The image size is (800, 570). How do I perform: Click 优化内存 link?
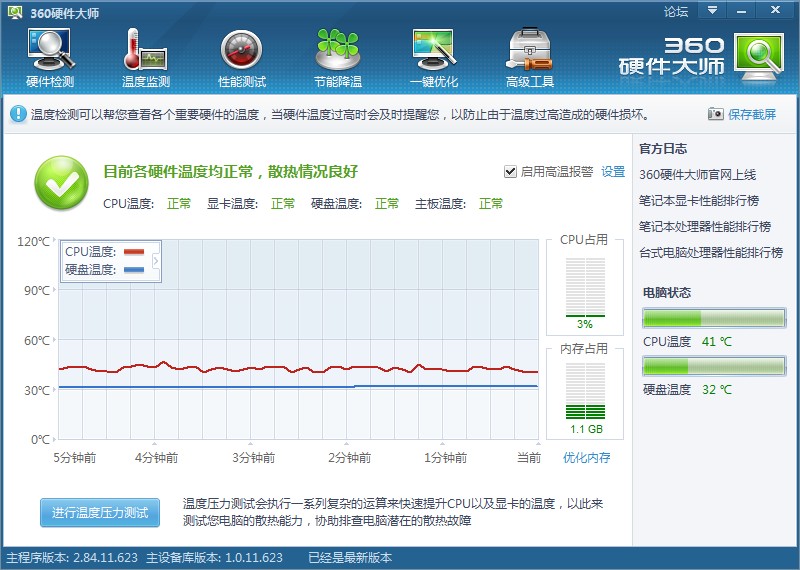[586, 457]
